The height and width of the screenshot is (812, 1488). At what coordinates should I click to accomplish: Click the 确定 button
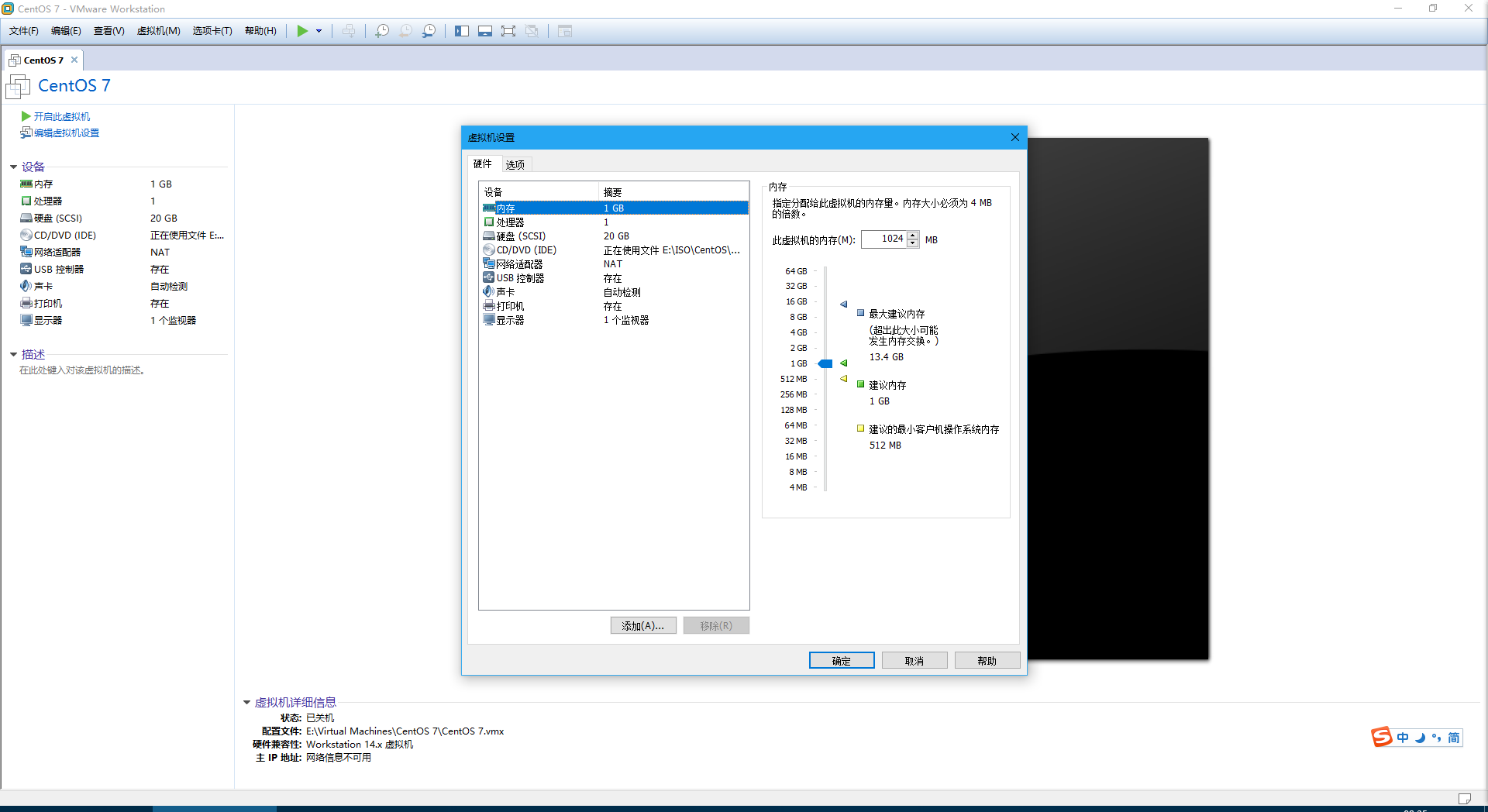coord(842,660)
